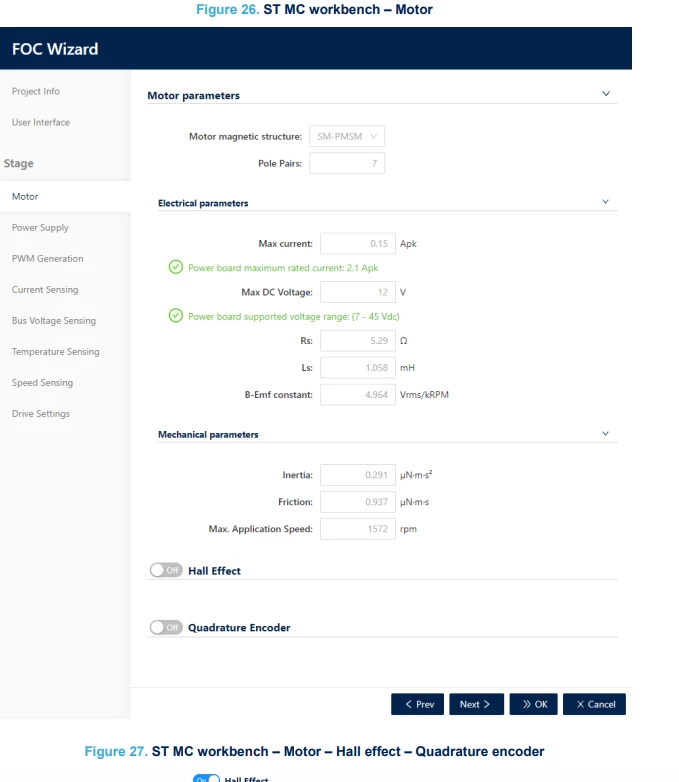Click the Pole Pairs field
Screen dimensions: 679x782
pos(347,163)
